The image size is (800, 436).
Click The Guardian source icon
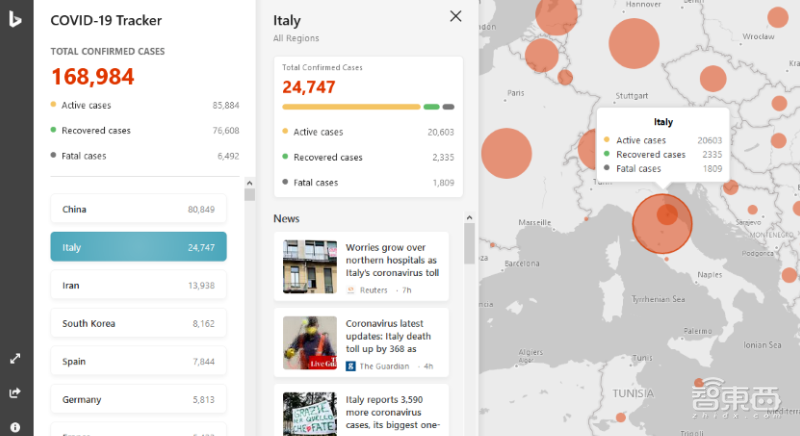click(x=351, y=366)
